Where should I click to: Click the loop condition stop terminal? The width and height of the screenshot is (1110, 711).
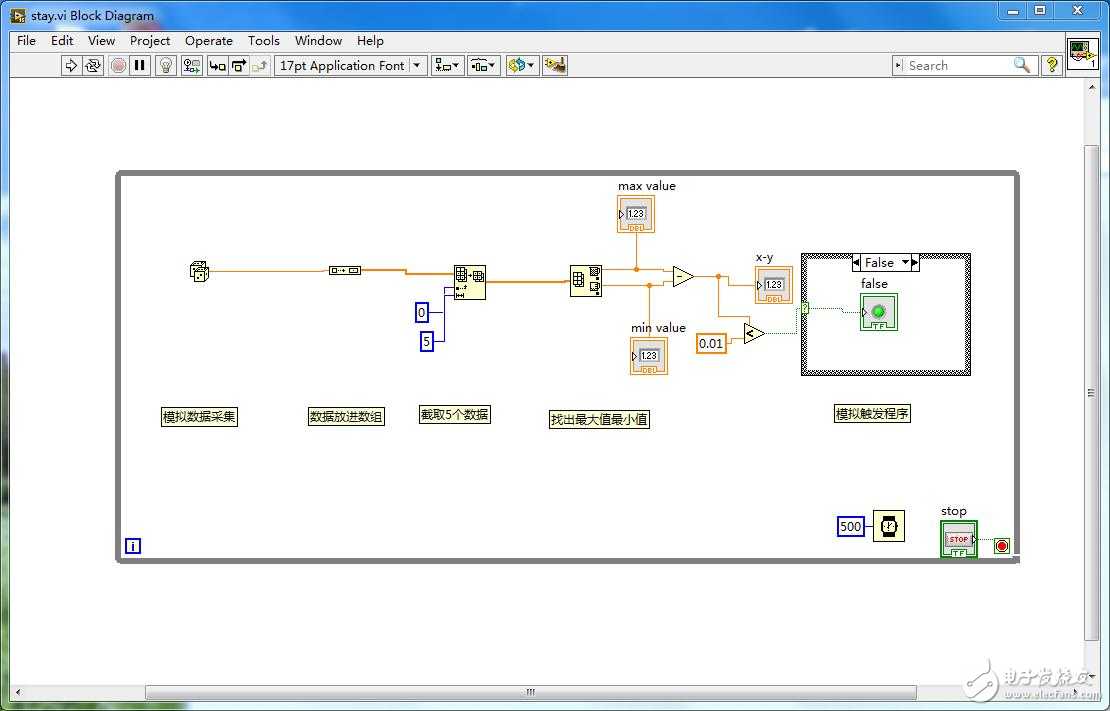coord(1002,546)
